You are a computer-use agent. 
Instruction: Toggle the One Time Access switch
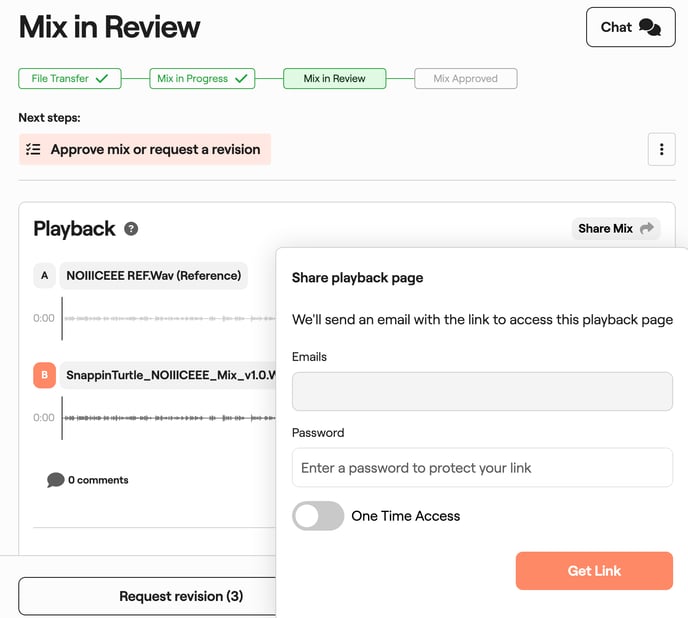tap(318, 516)
